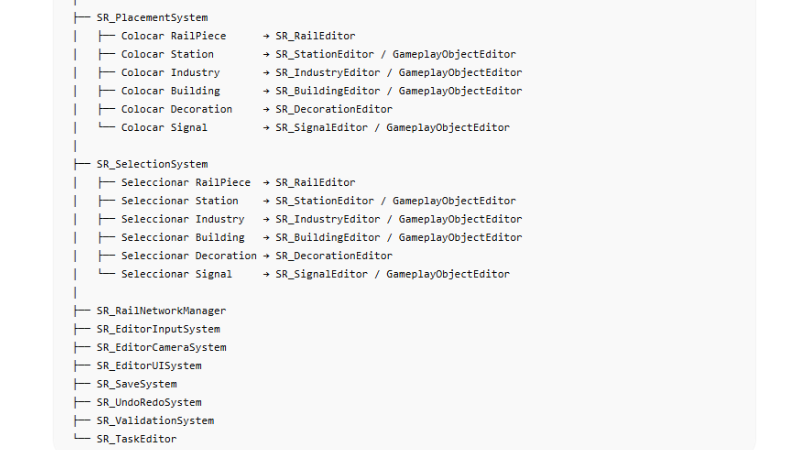Screen dimensions: 800x450
Task: Select the Seleccionar Building entry
Action: click(x=183, y=238)
